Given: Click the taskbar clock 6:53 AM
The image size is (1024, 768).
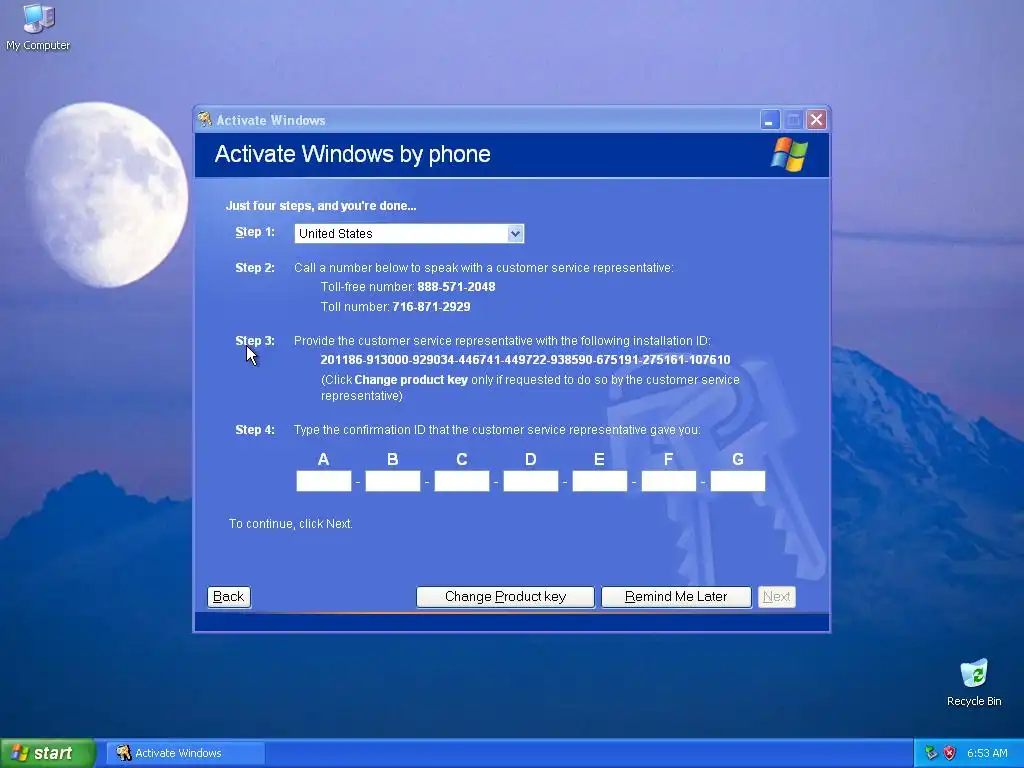Looking at the screenshot, I should 987,753.
